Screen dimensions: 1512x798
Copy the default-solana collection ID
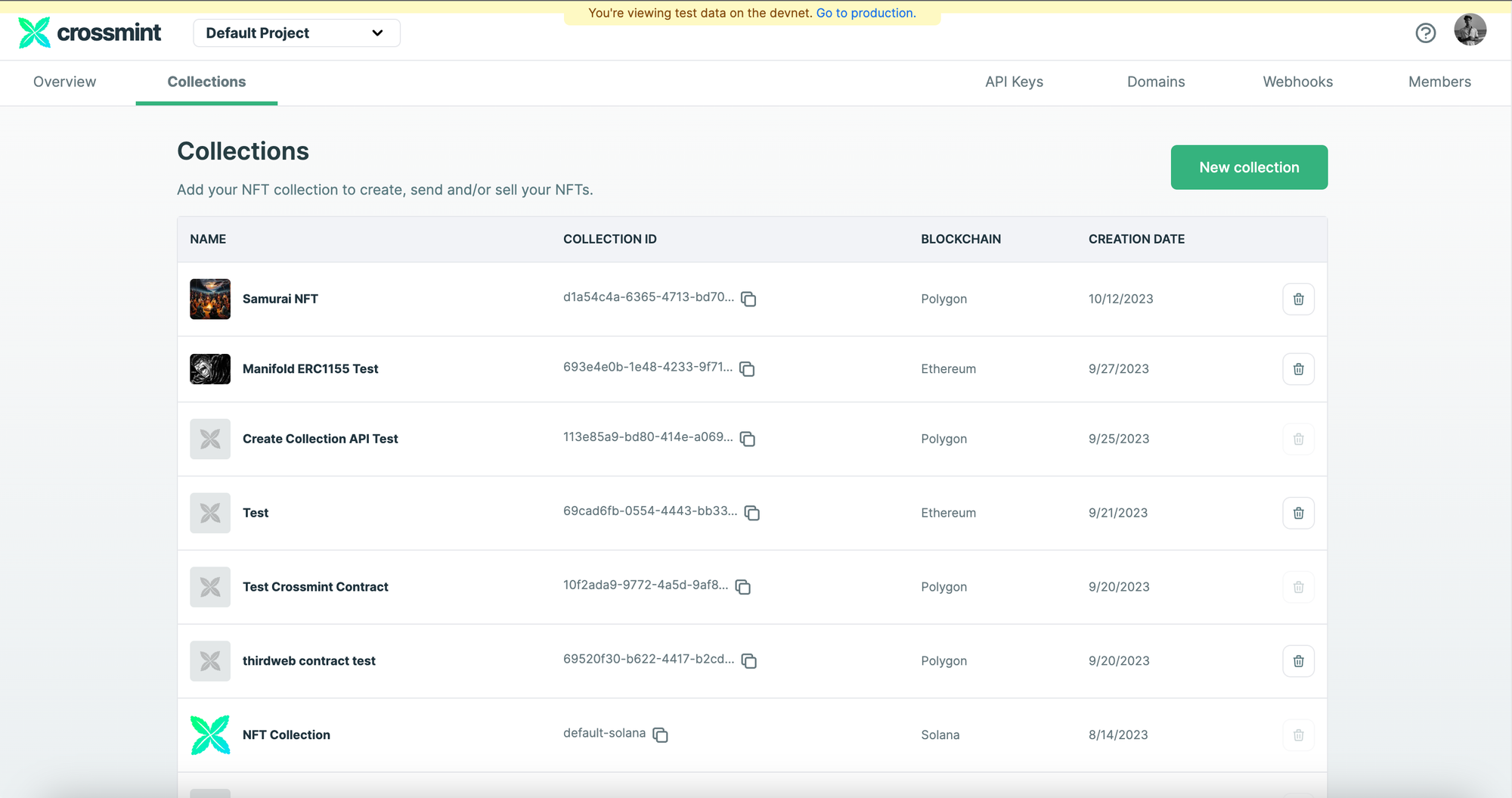coord(660,735)
